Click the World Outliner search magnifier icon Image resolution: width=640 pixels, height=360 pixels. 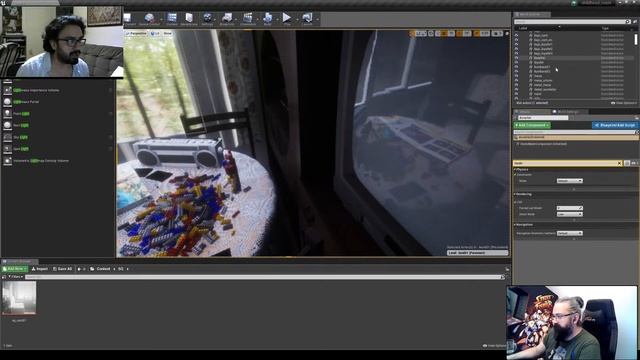[x=628, y=22]
